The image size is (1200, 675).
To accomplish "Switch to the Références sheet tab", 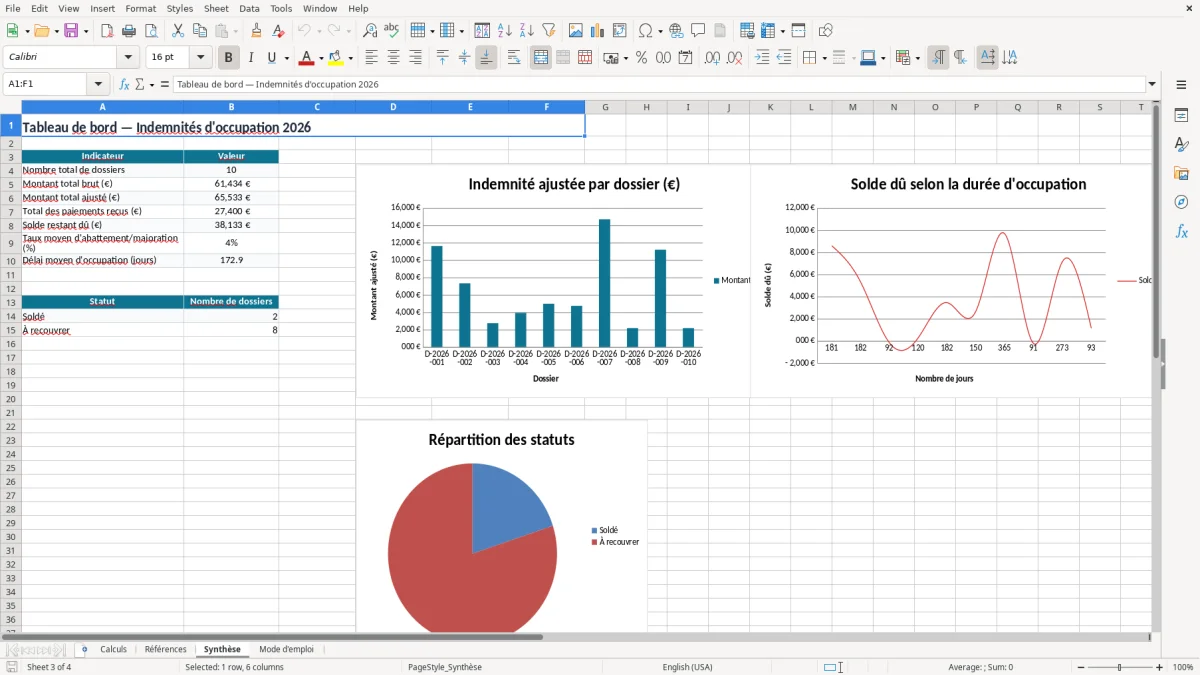I will tap(165, 649).
